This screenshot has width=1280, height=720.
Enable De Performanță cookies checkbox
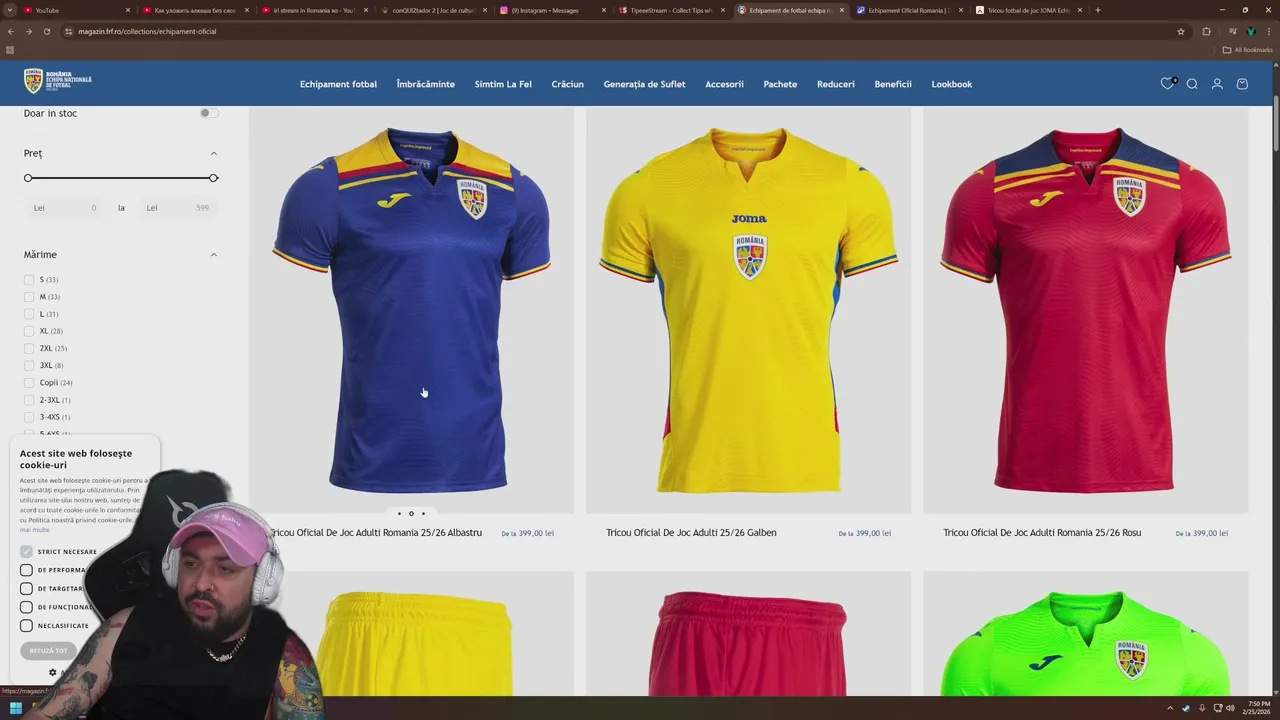click(26, 570)
